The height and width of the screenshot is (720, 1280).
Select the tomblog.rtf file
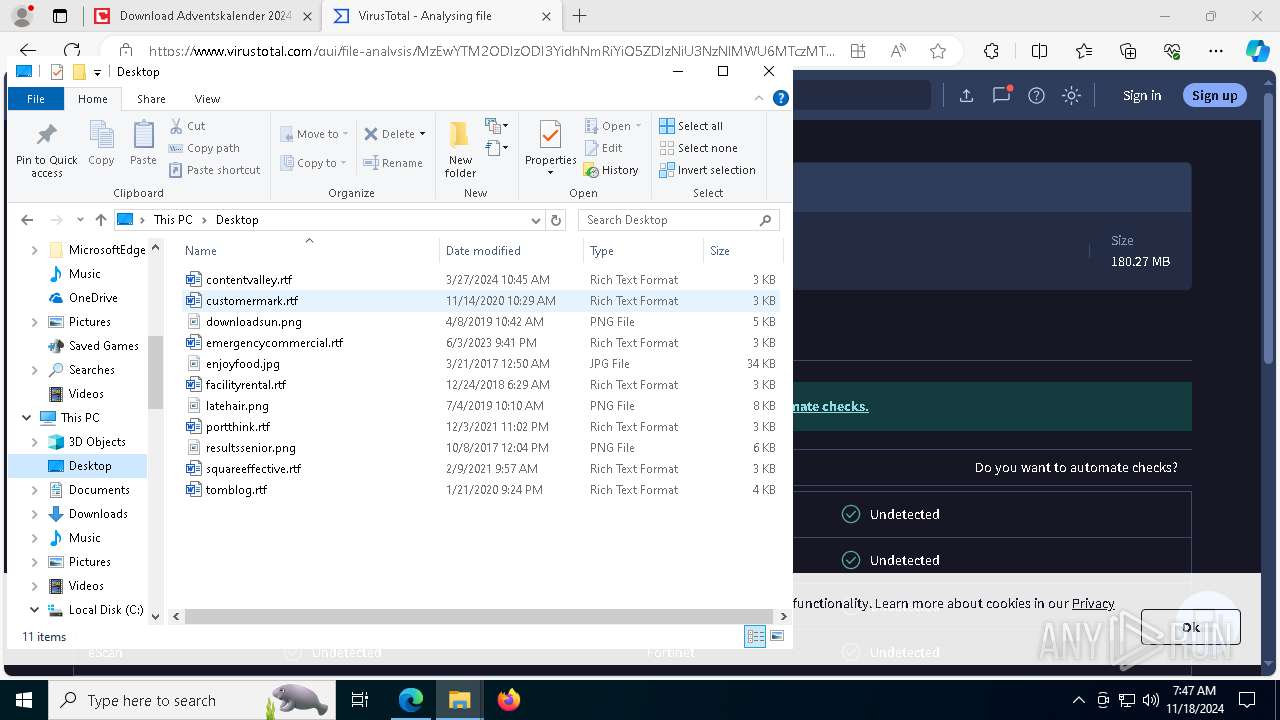pos(236,490)
